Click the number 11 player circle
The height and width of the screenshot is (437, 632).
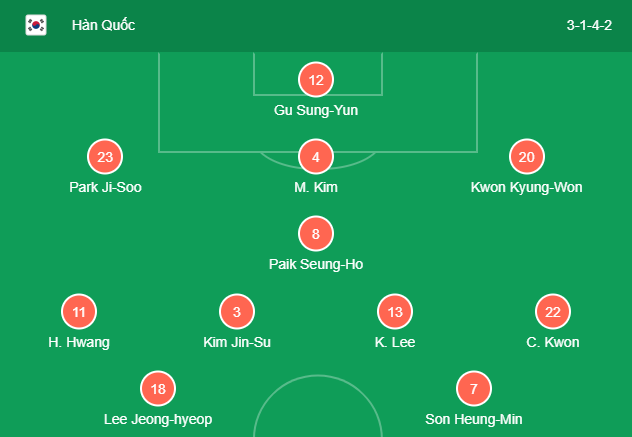pyautogui.click(x=79, y=312)
